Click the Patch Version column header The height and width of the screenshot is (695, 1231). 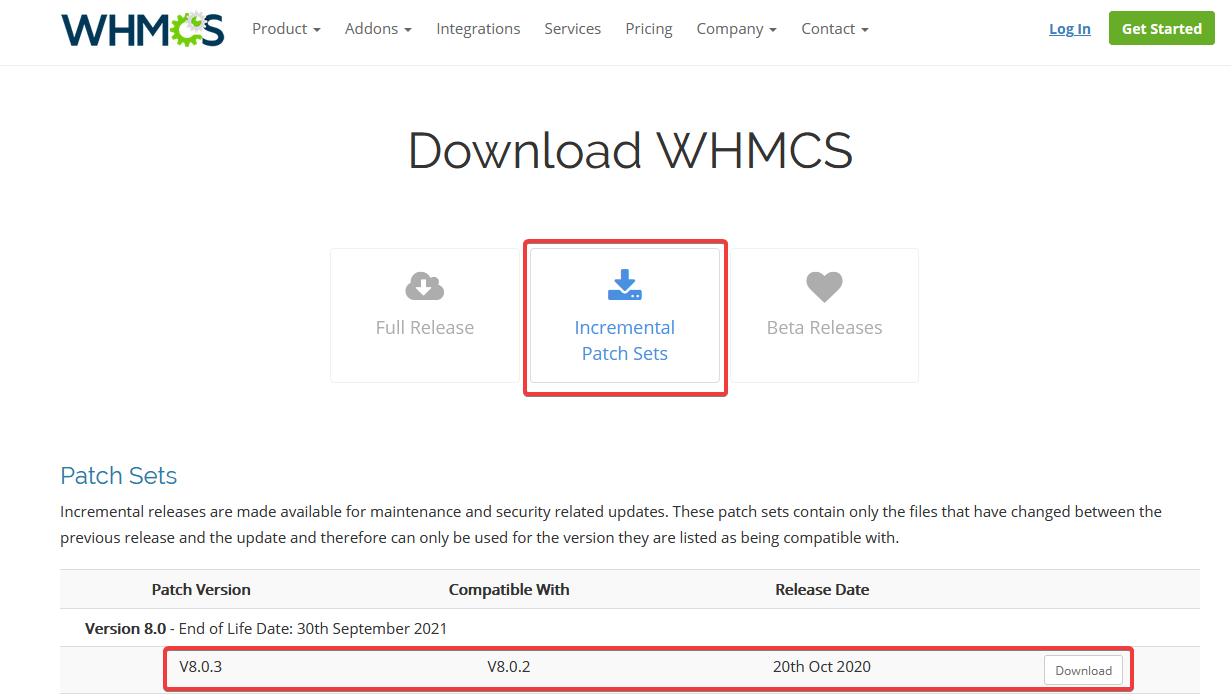[201, 589]
